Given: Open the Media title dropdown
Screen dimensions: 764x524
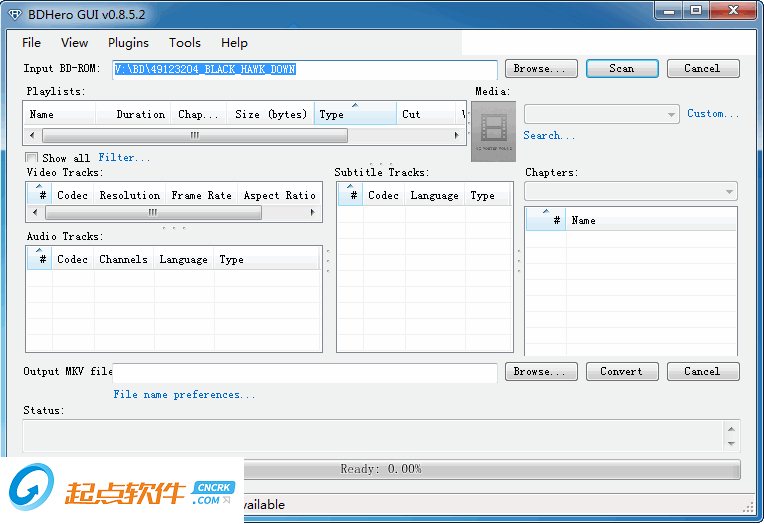Looking at the screenshot, I should pyautogui.click(x=602, y=115).
